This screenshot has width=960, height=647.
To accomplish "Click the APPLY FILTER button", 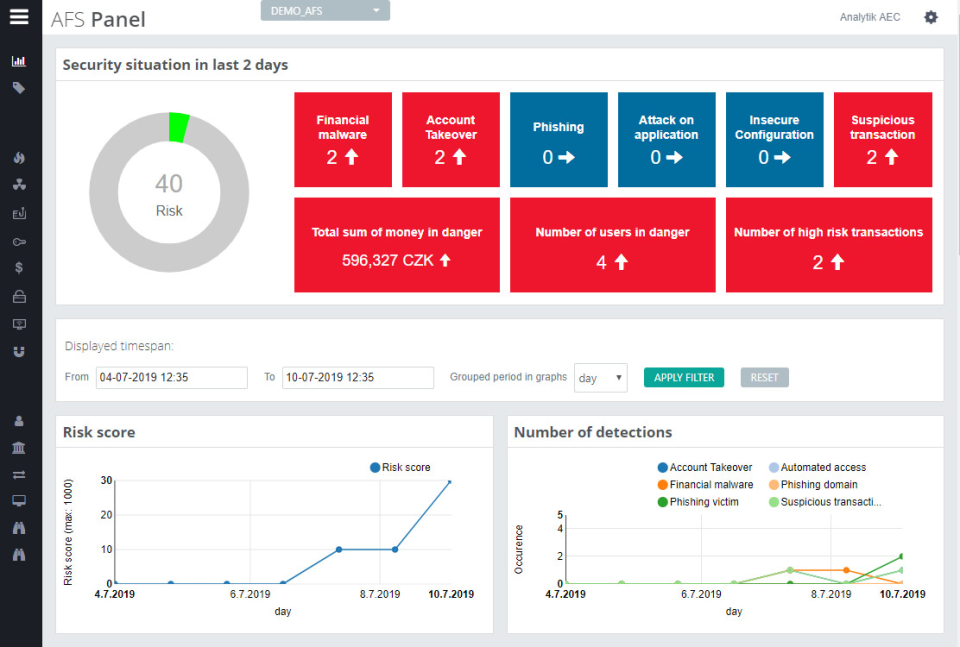I will [x=684, y=378].
